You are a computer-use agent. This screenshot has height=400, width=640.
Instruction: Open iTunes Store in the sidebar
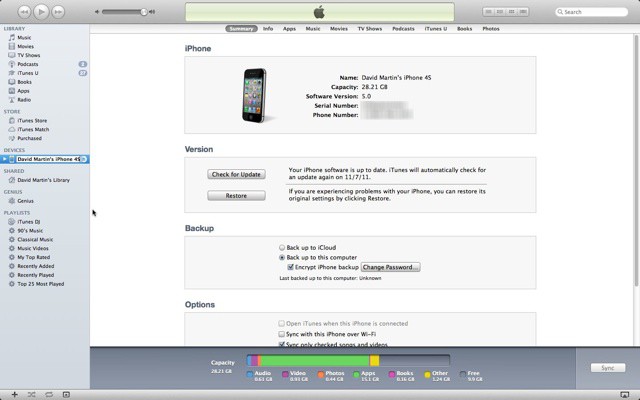click(31, 120)
